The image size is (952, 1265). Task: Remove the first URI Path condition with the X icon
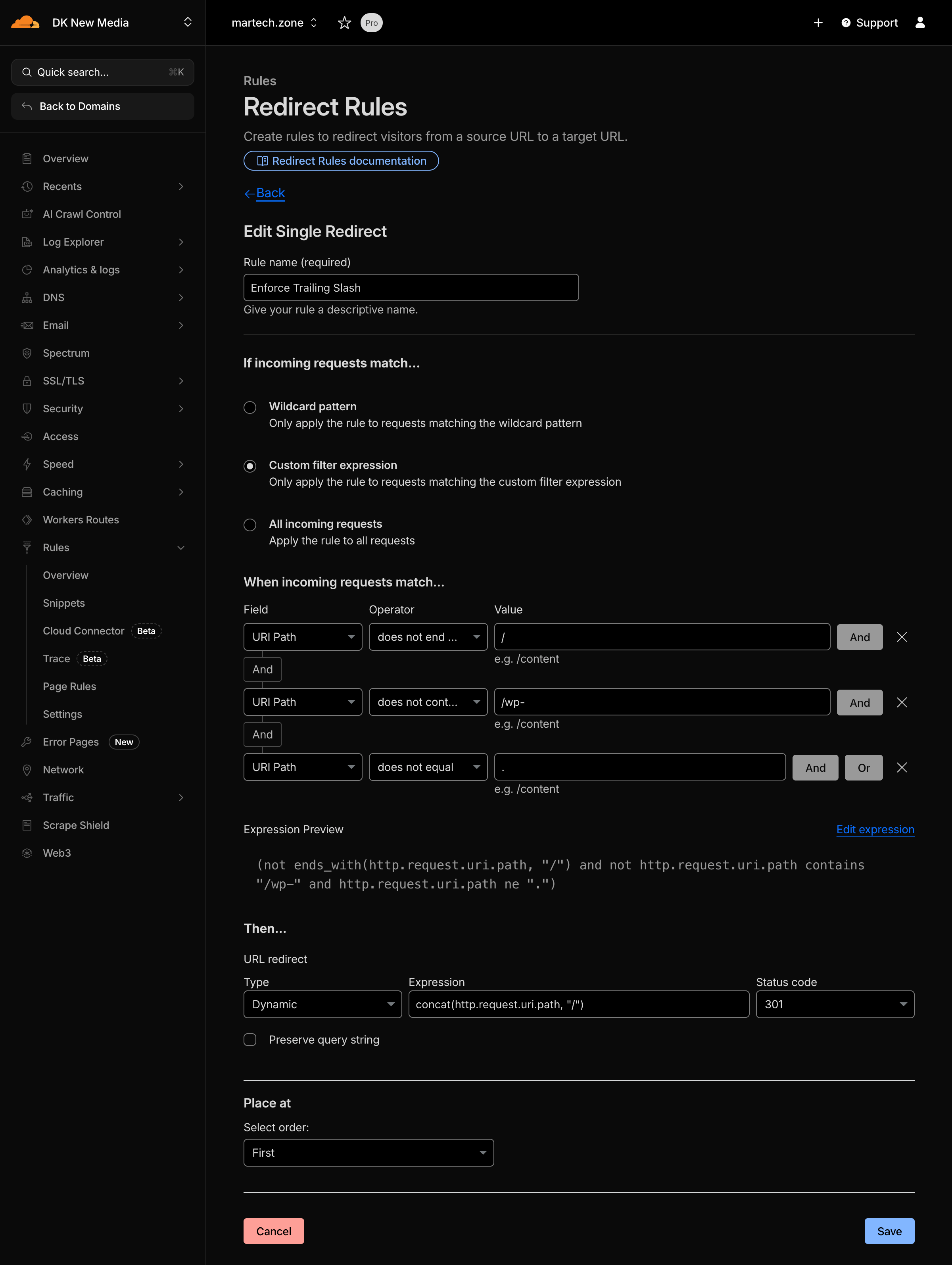(902, 636)
